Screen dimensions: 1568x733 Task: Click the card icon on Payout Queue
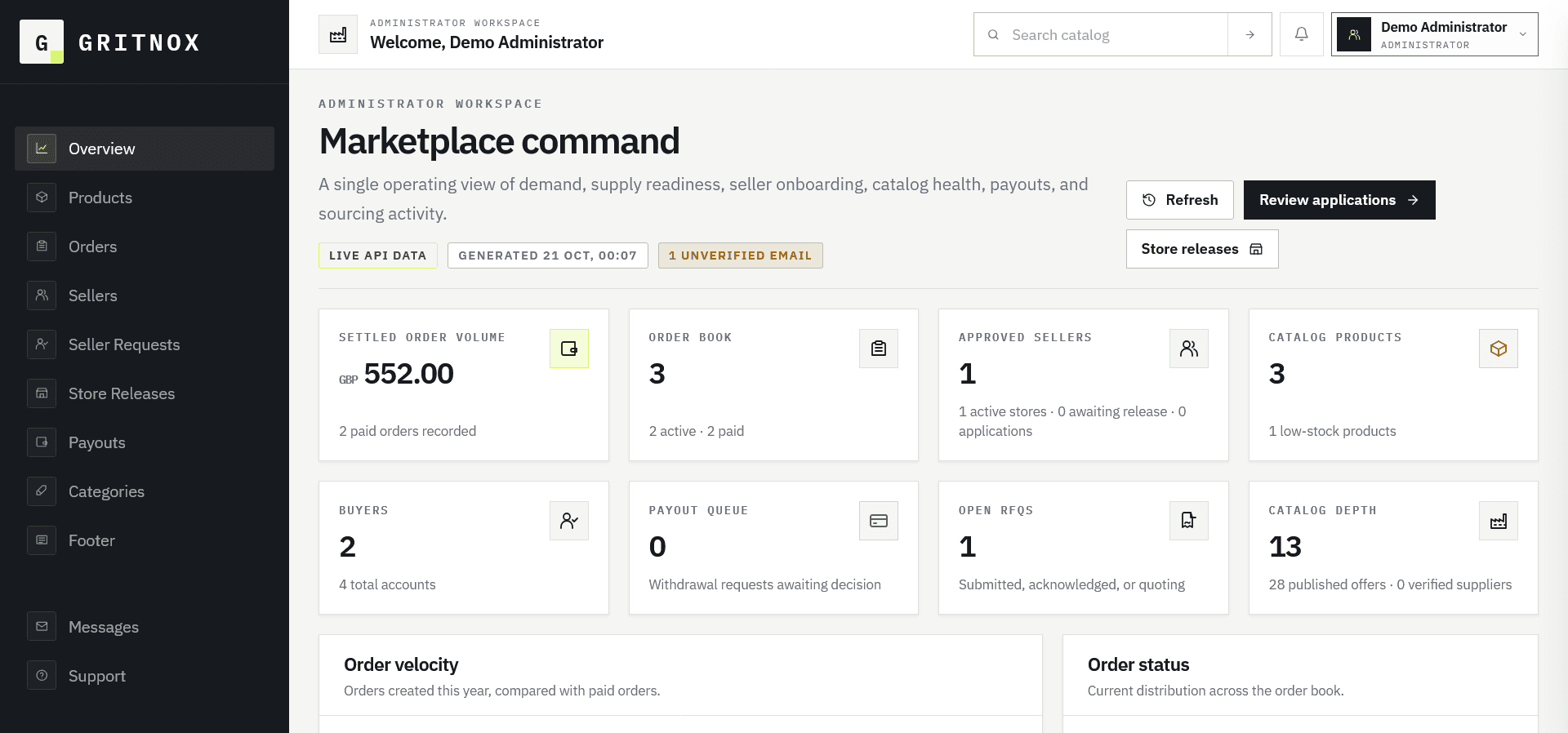point(879,521)
